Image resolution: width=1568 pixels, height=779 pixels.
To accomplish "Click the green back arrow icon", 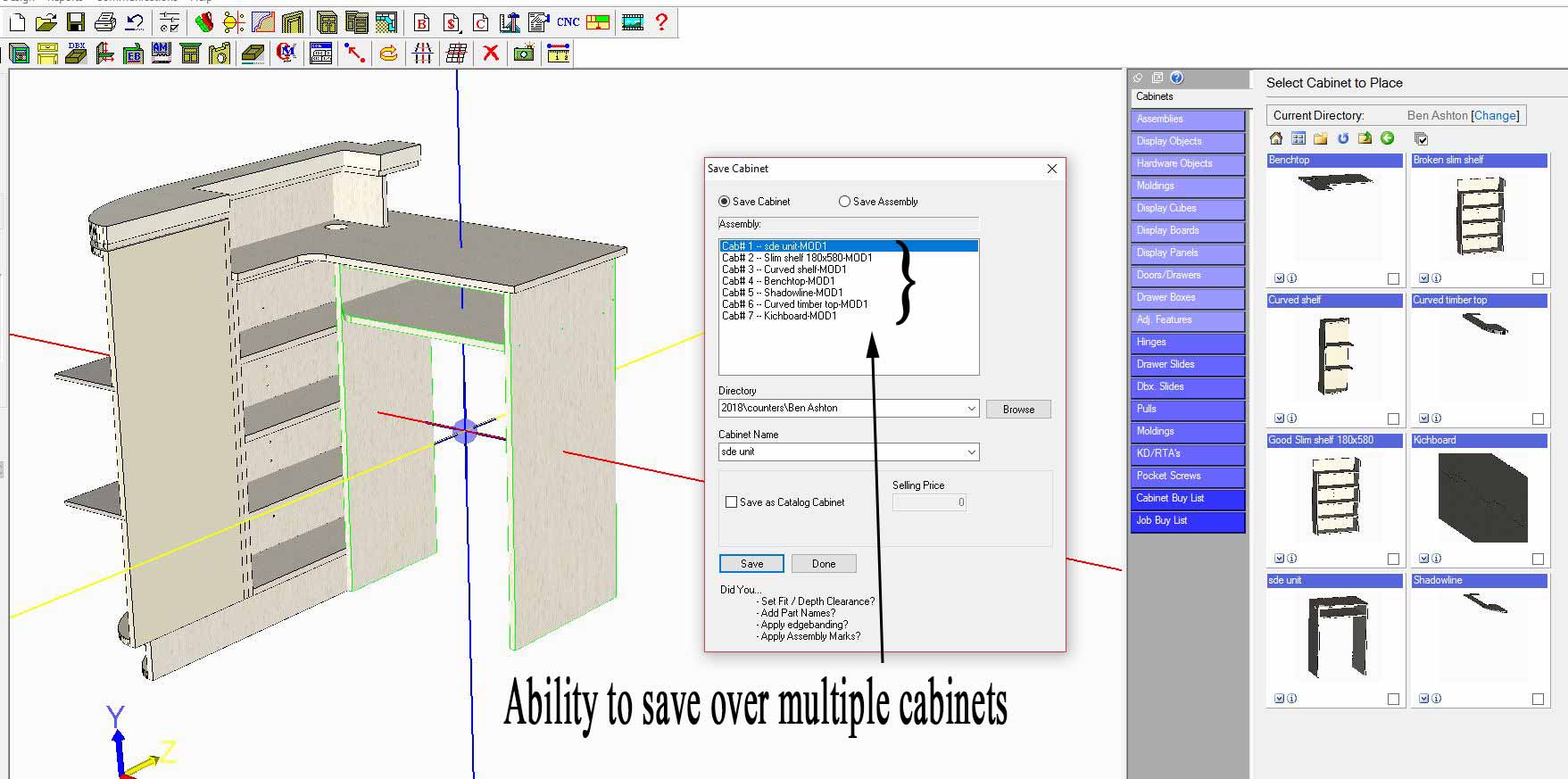I will tap(1387, 138).
